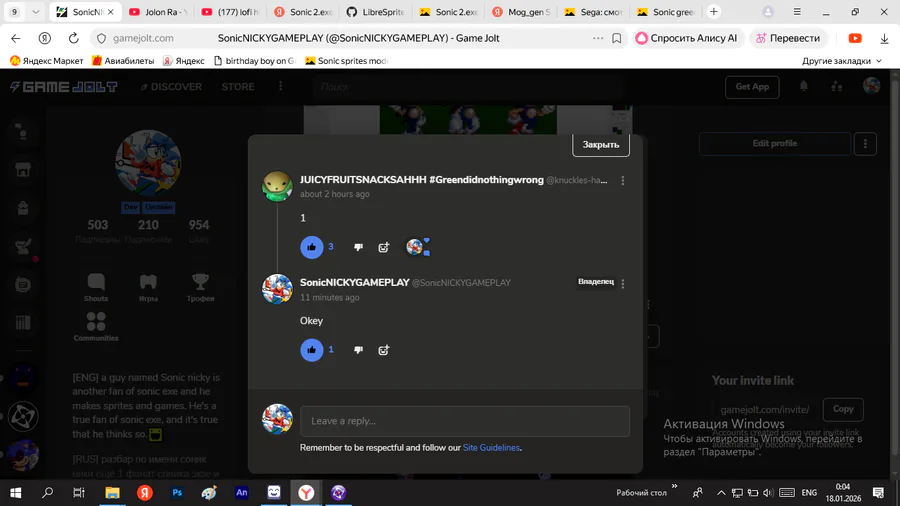Viewport: 900px width, 506px height.
Task: Open the browser YouTube extension icon
Action: click(855, 38)
